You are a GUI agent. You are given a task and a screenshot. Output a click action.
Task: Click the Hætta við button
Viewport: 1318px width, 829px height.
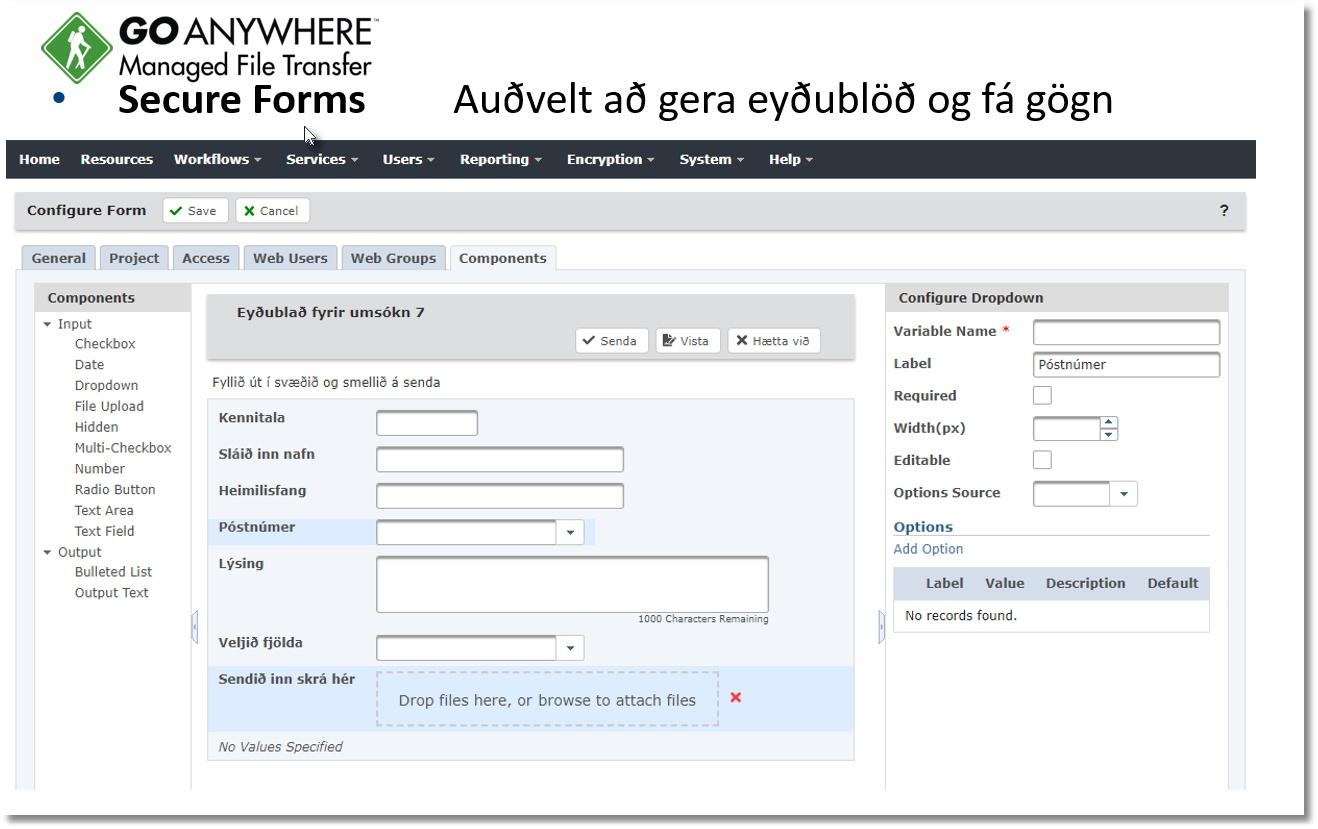click(x=774, y=341)
